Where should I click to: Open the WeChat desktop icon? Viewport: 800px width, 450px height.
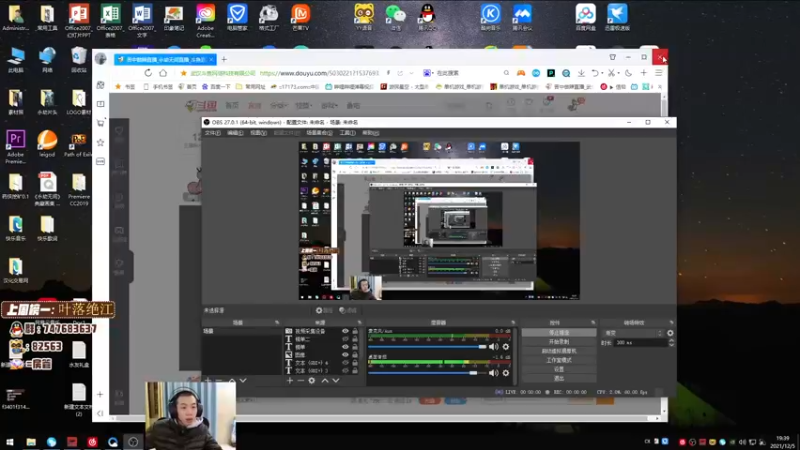pyautogui.click(x=395, y=17)
